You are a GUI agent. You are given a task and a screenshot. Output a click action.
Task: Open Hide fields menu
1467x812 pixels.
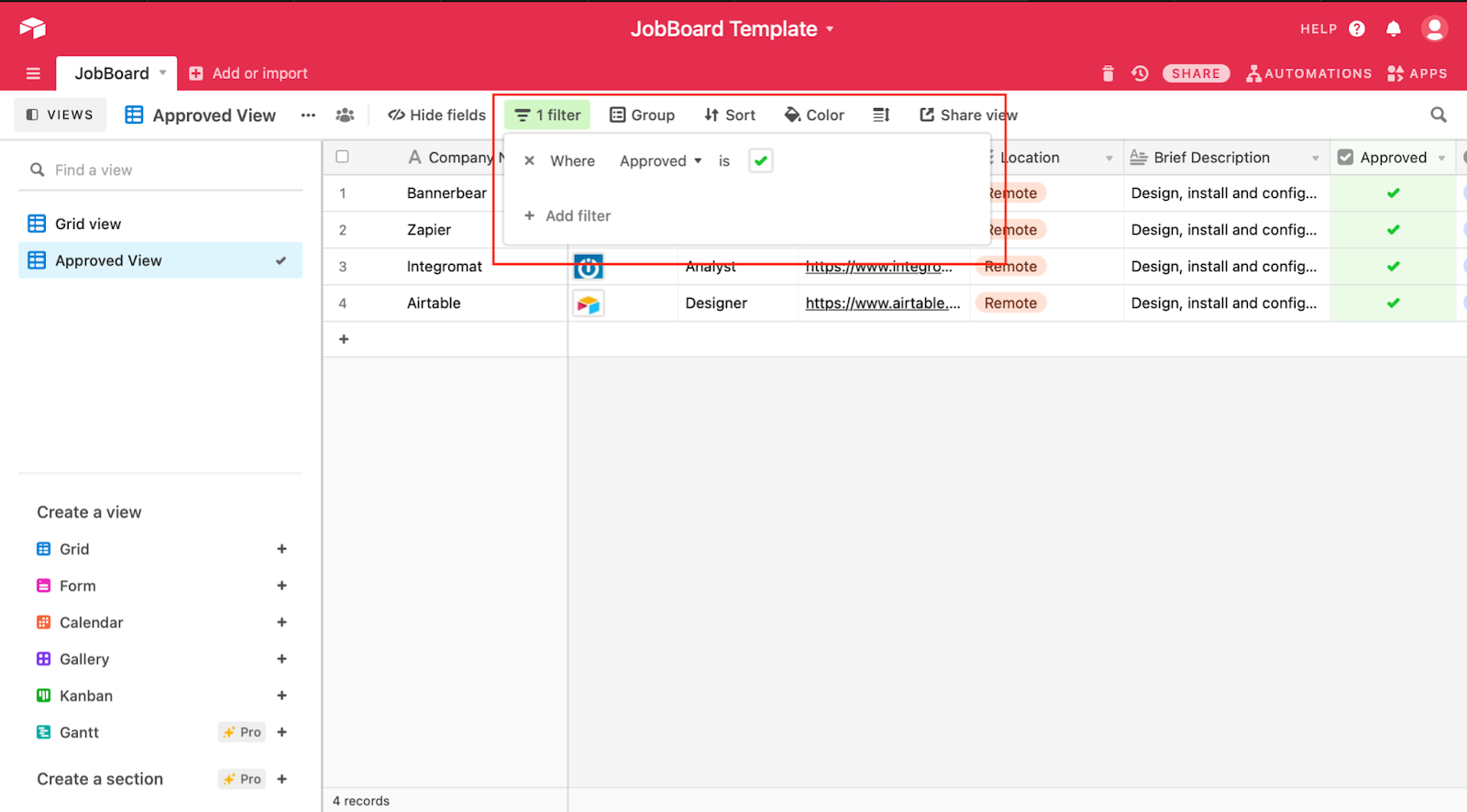pyautogui.click(x=436, y=115)
